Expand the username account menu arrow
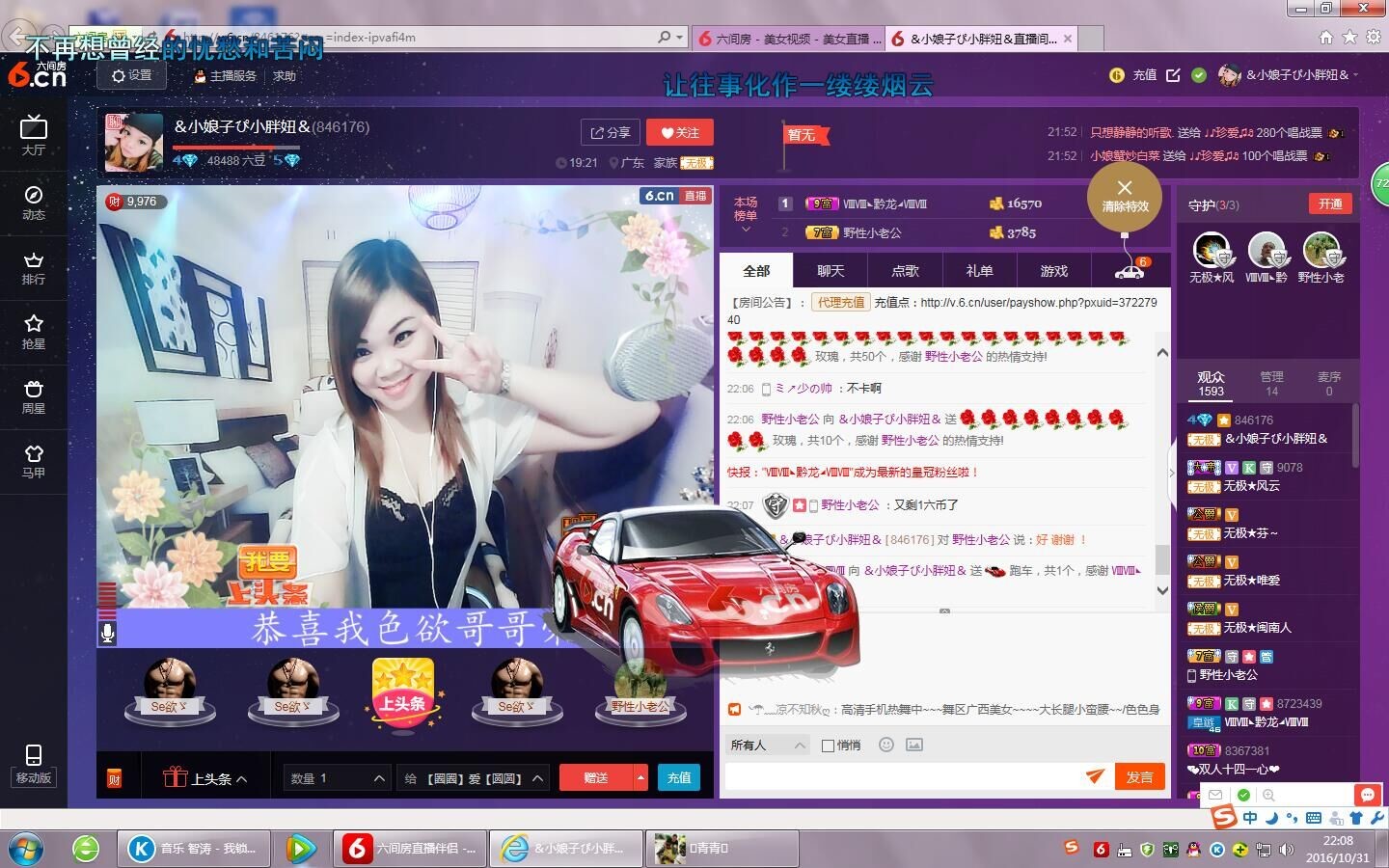 (1355, 75)
